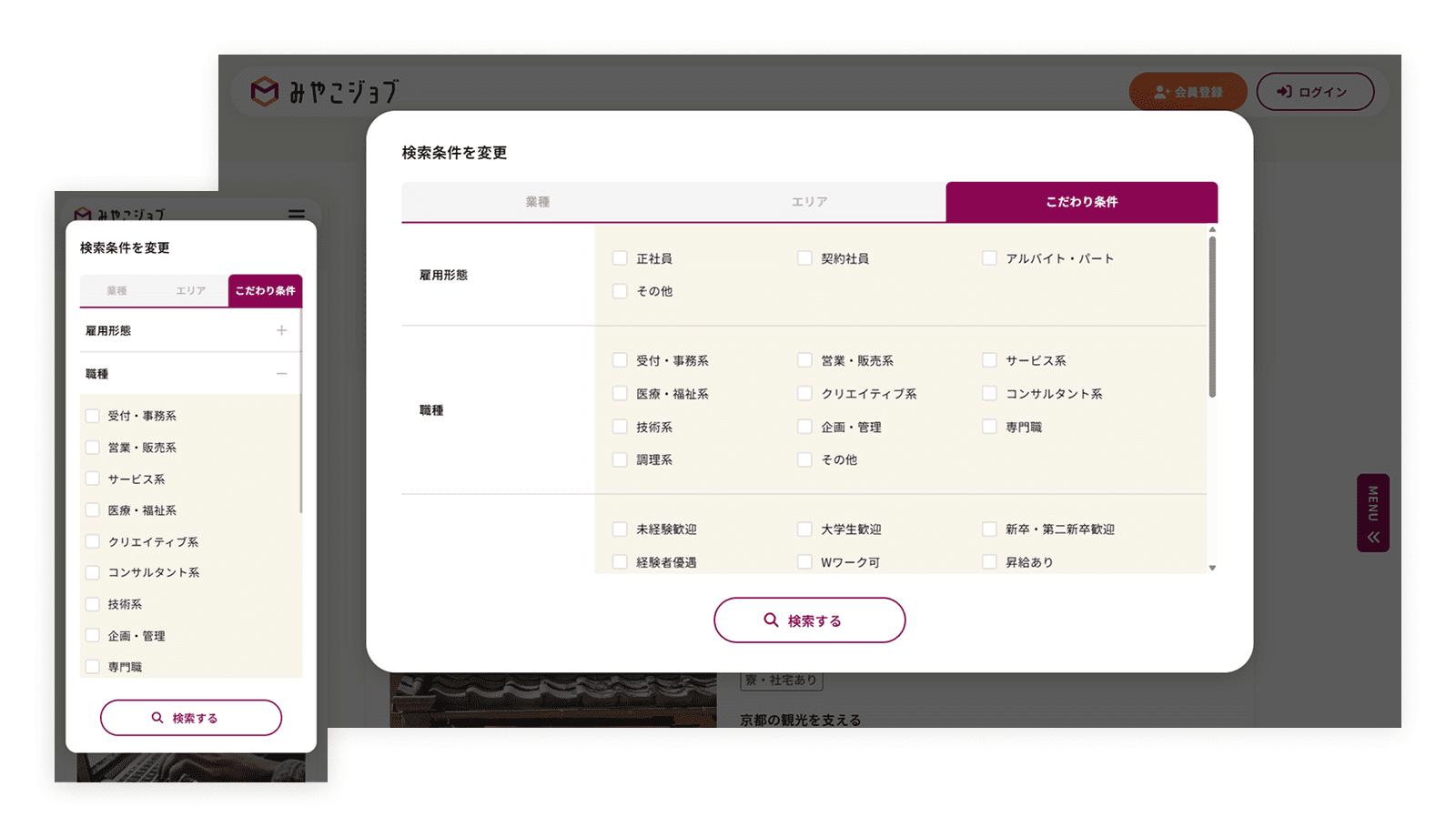
Task: Click desktop modal scrollbar thumb
Action: pos(1212,317)
